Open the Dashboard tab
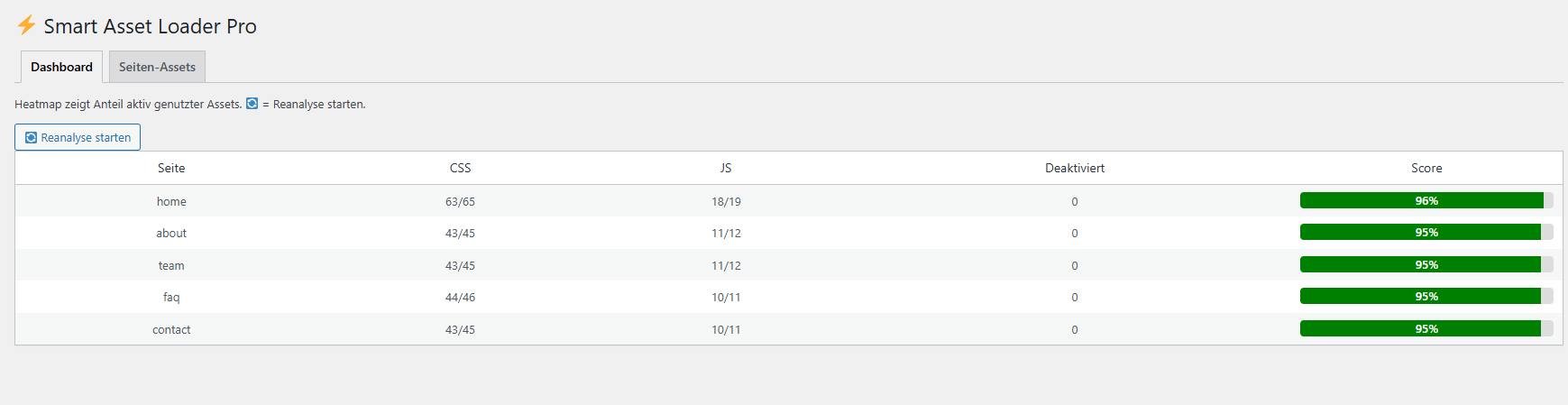 point(61,67)
